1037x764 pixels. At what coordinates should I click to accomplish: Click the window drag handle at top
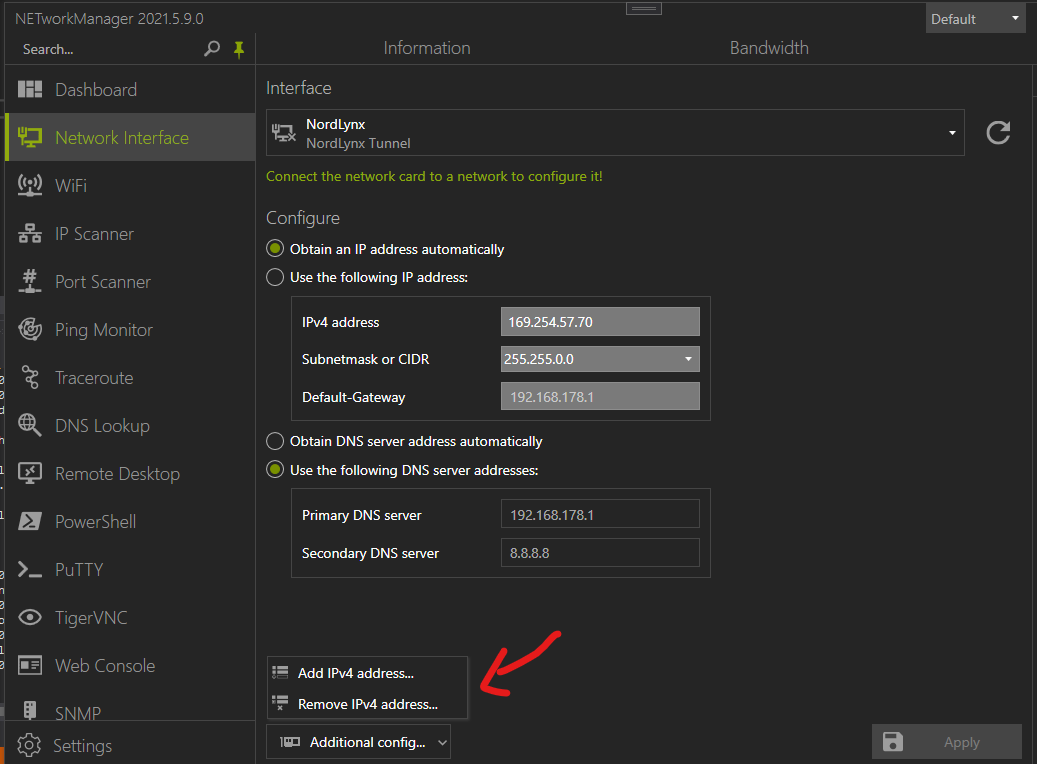[x=643, y=9]
